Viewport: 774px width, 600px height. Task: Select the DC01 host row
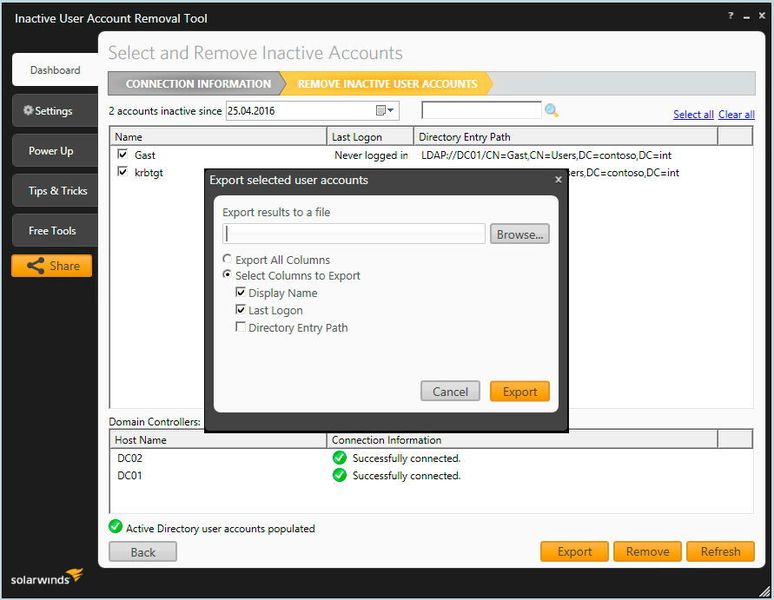[x=431, y=475]
